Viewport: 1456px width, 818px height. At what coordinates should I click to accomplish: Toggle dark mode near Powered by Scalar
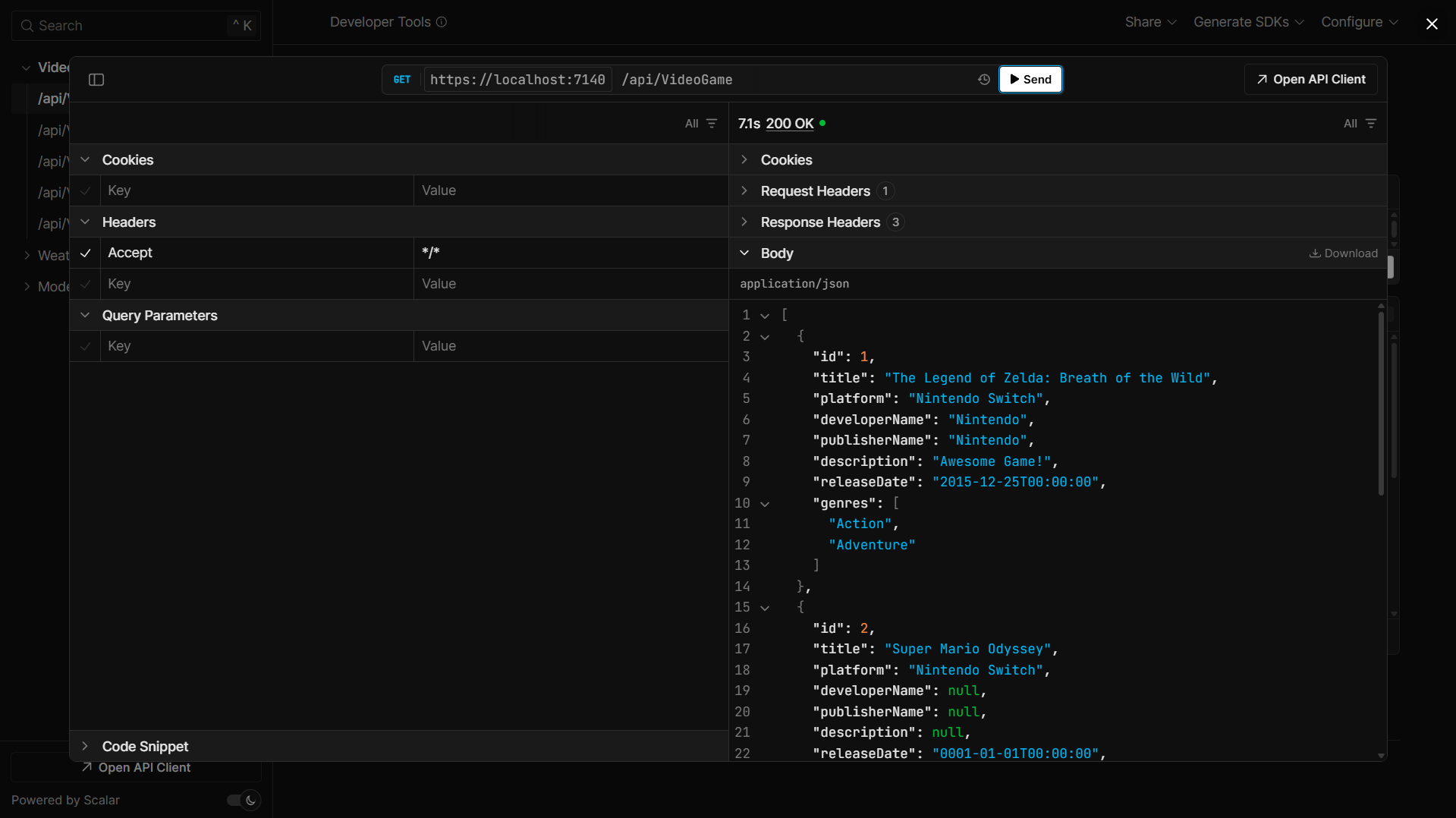[242, 800]
